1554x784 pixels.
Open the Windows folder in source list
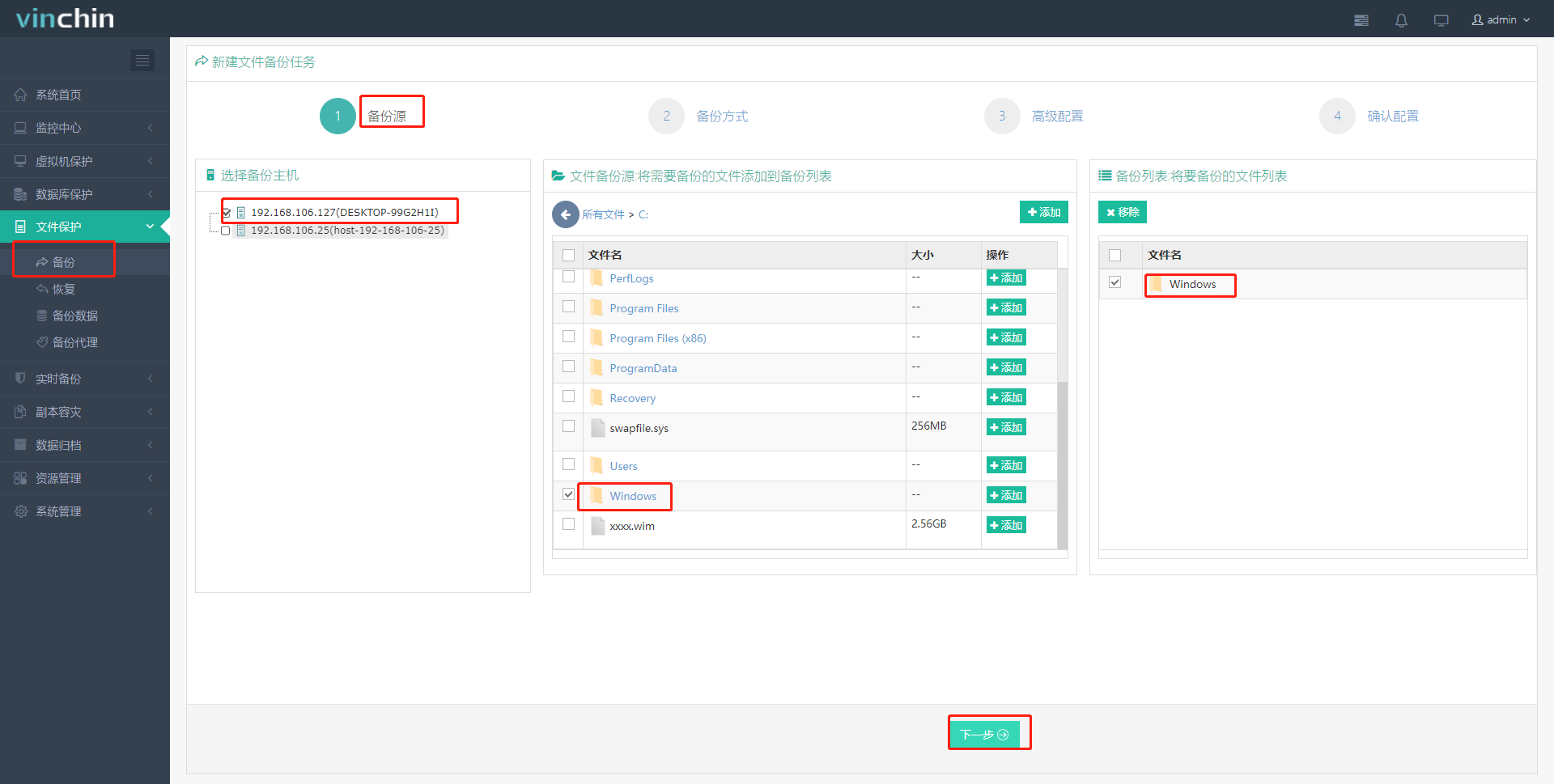633,496
